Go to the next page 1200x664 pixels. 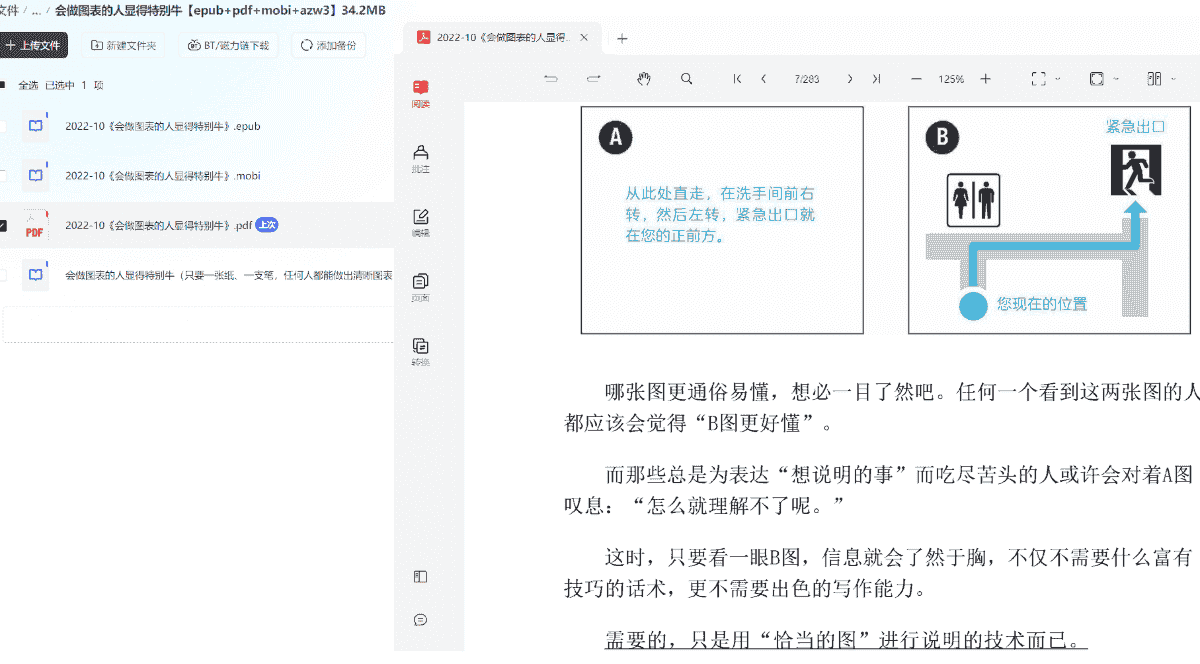click(x=849, y=79)
